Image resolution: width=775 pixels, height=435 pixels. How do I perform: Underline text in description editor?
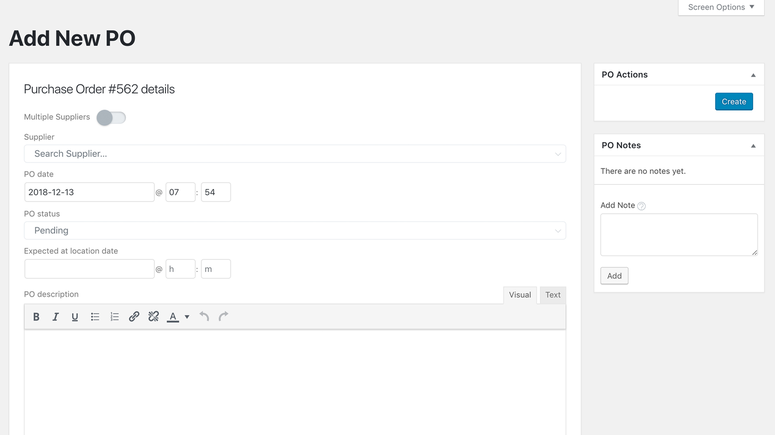75,317
